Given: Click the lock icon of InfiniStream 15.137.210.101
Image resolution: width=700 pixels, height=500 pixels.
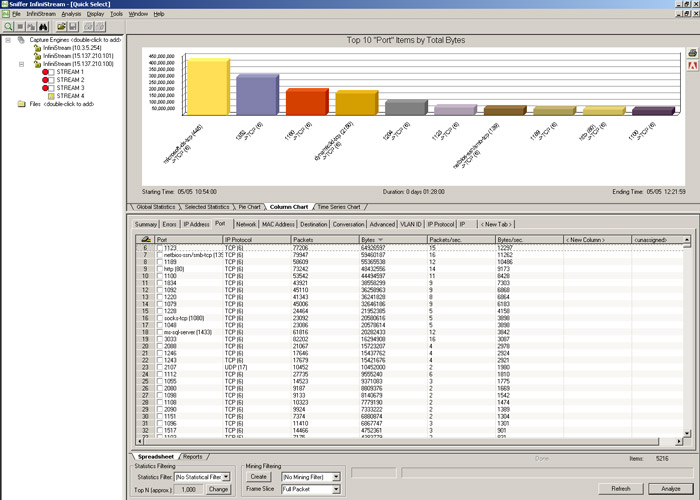Looking at the screenshot, I should click(x=38, y=56).
